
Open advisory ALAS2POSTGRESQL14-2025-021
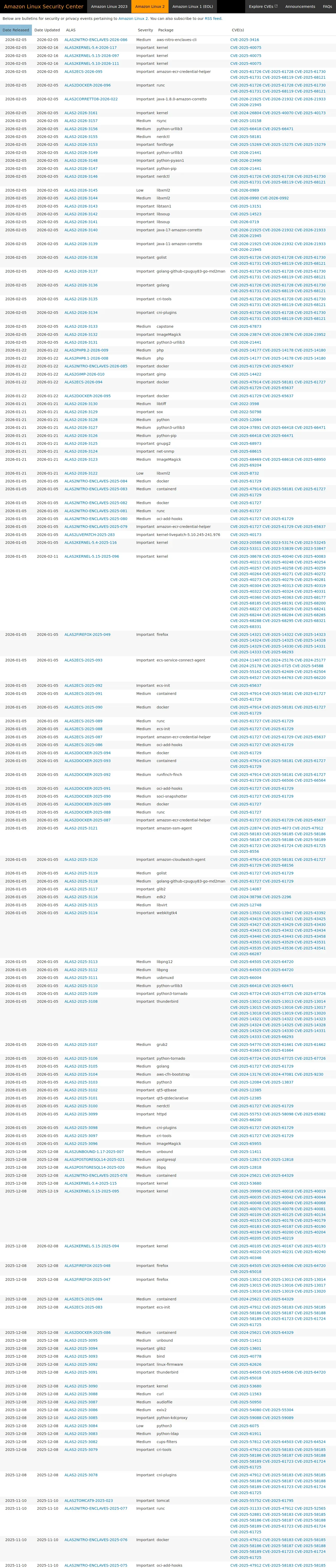tap(94, 1160)
